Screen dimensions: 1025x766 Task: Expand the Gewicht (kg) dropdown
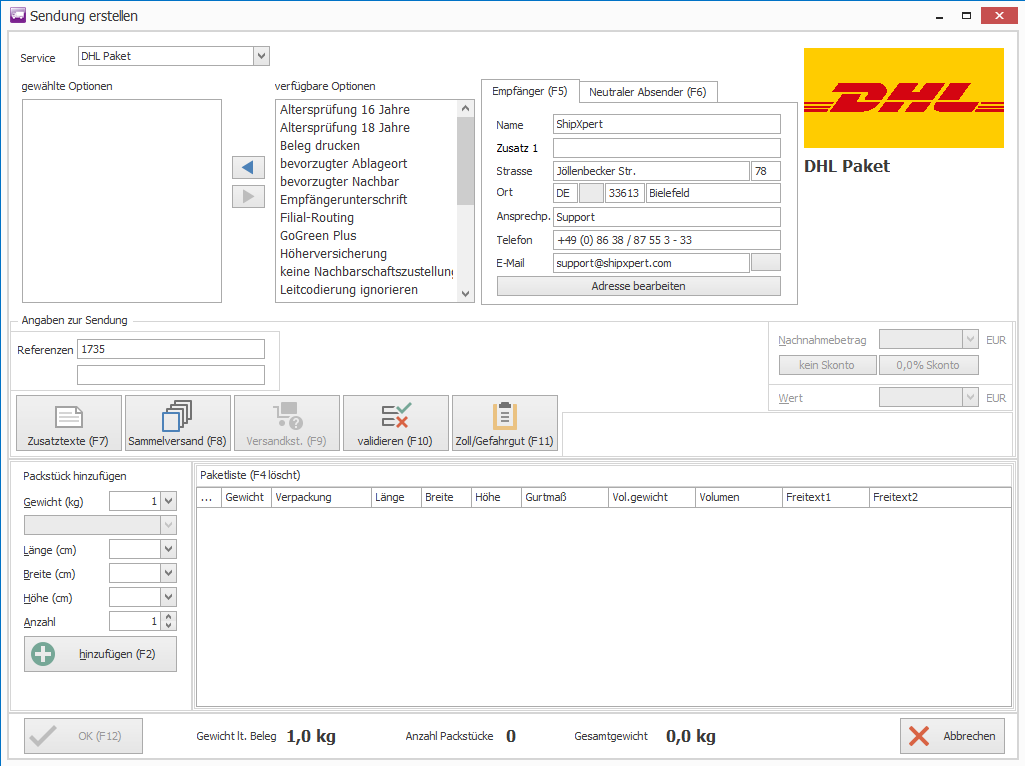pyautogui.click(x=169, y=501)
